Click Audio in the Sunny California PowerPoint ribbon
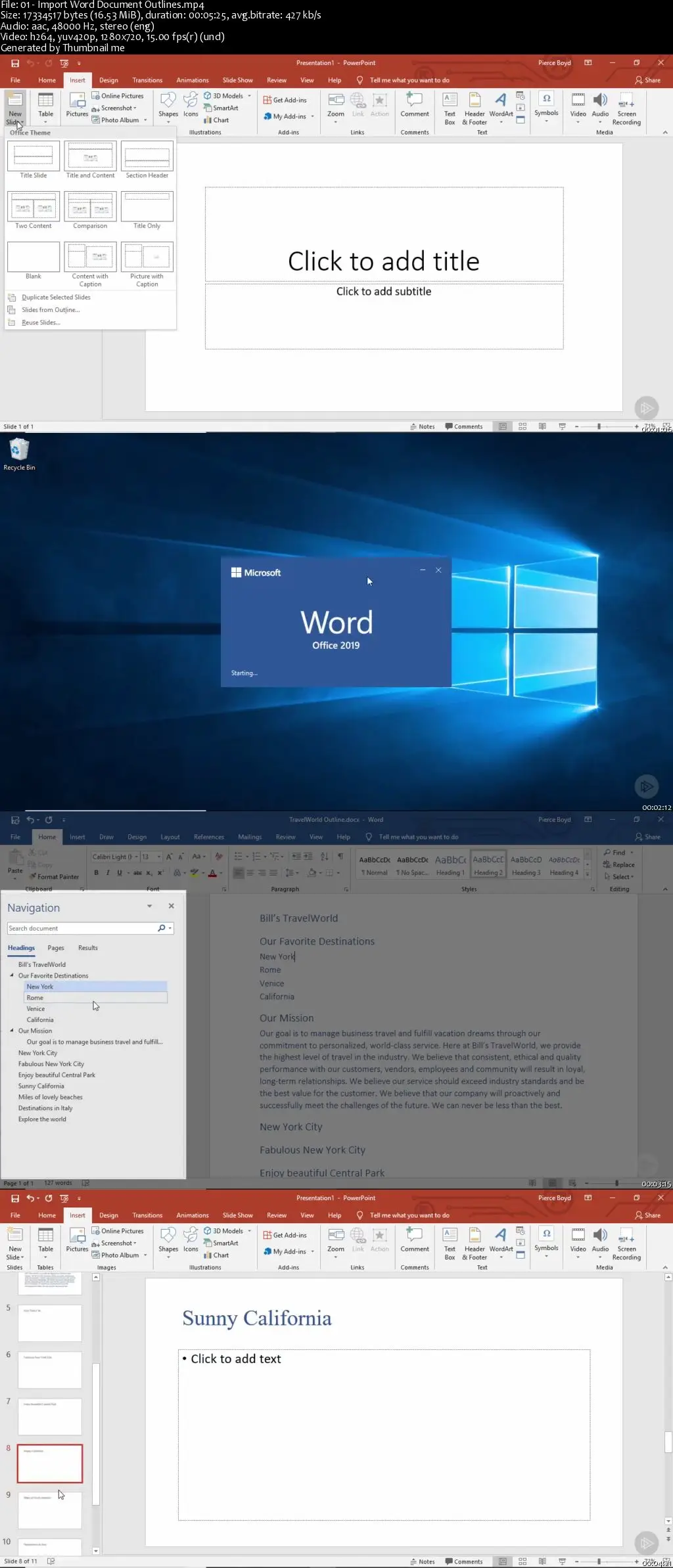The image size is (673, 1568). click(x=600, y=1242)
